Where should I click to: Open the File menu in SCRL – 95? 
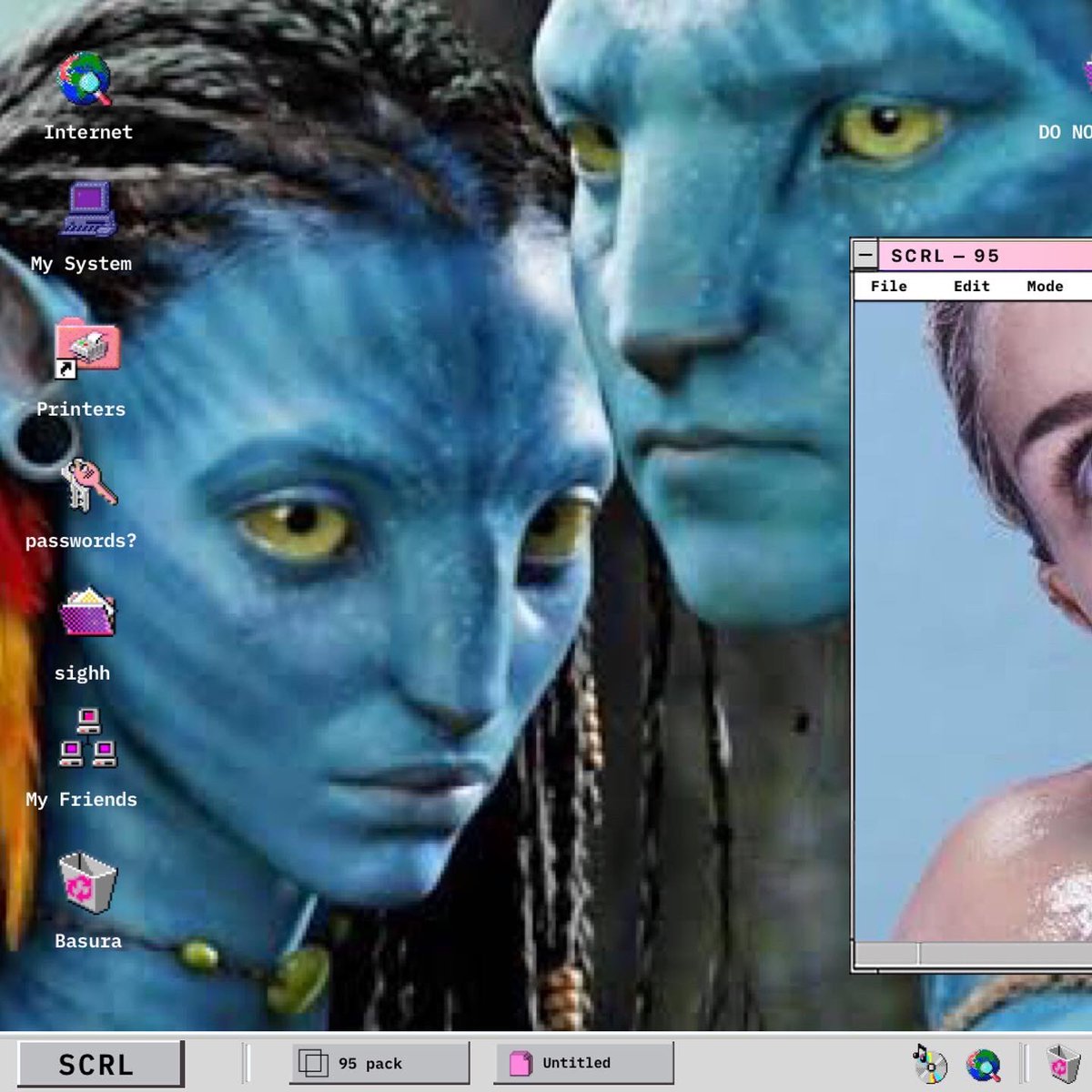[x=888, y=286]
